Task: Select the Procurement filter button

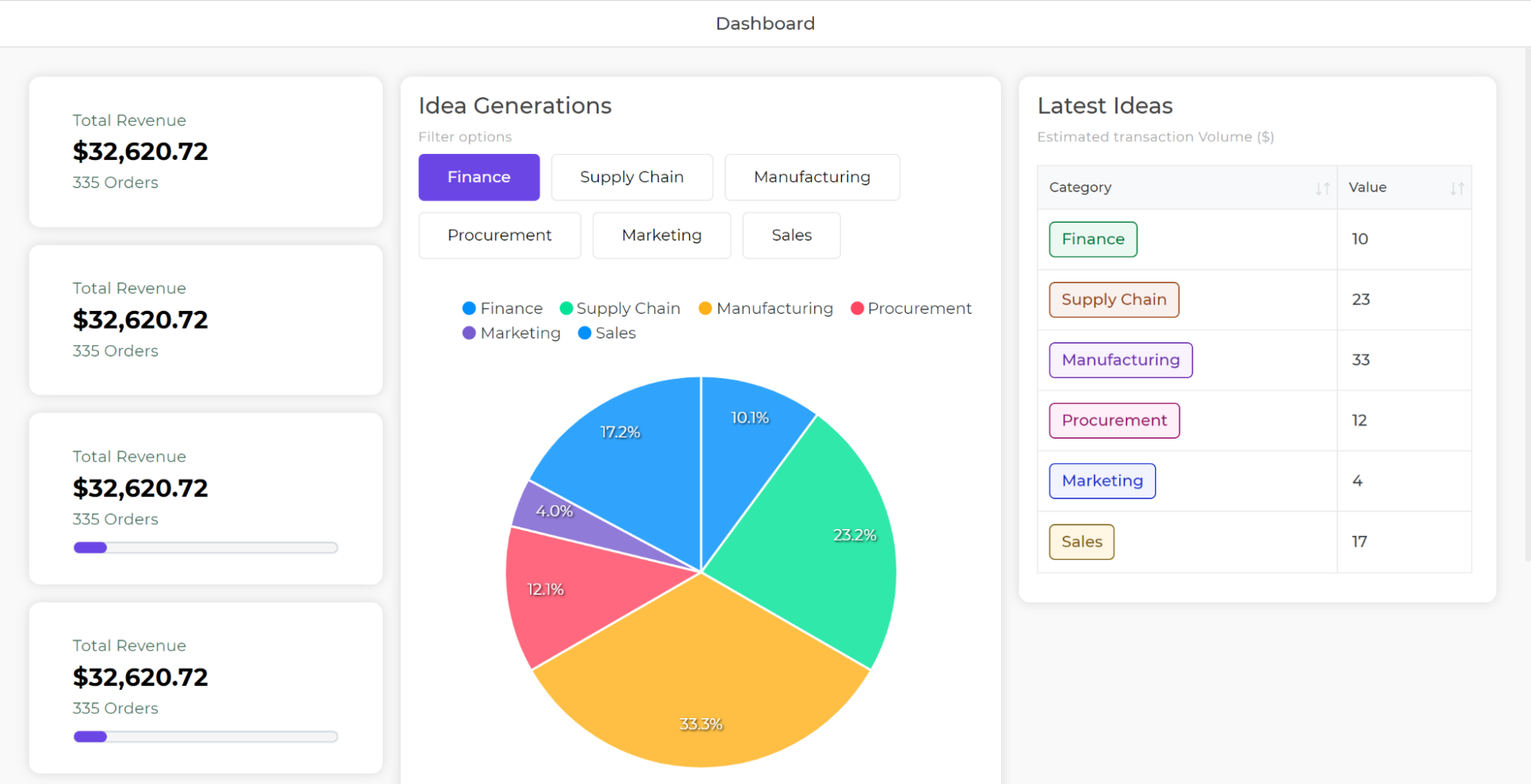Action: tap(499, 235)
